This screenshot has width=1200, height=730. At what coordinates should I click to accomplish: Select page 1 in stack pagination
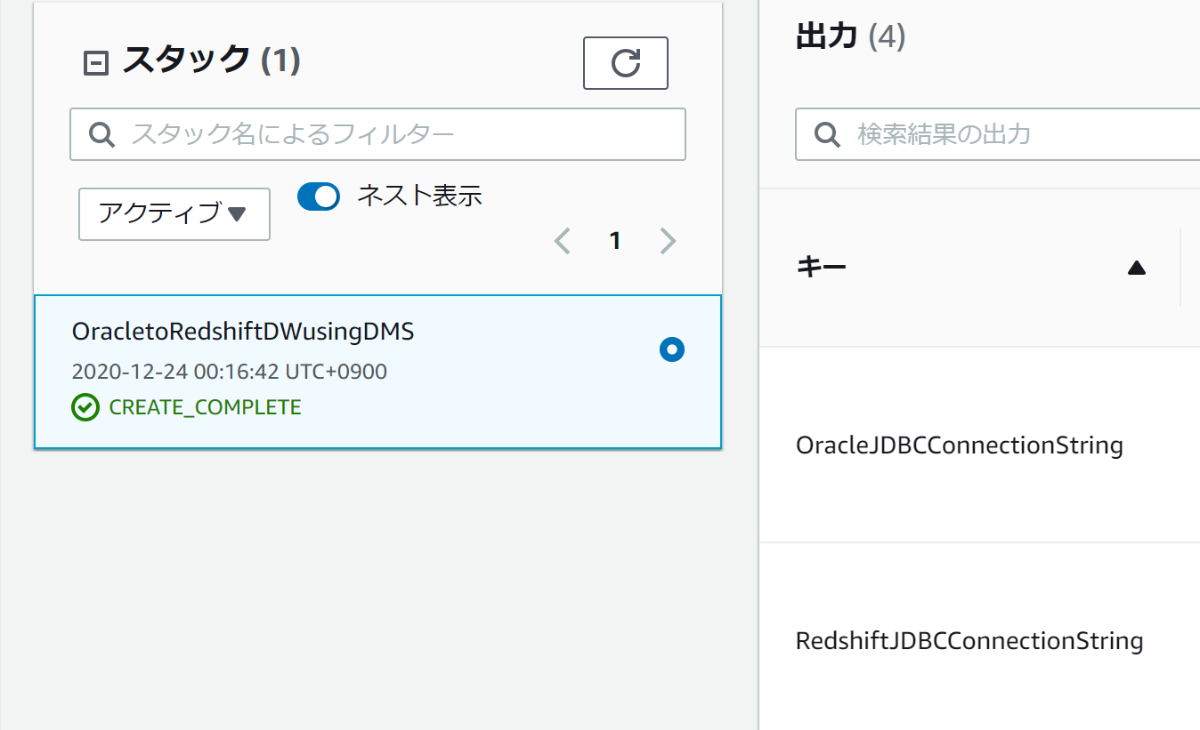pyautogui.click(x=615, y=241)
